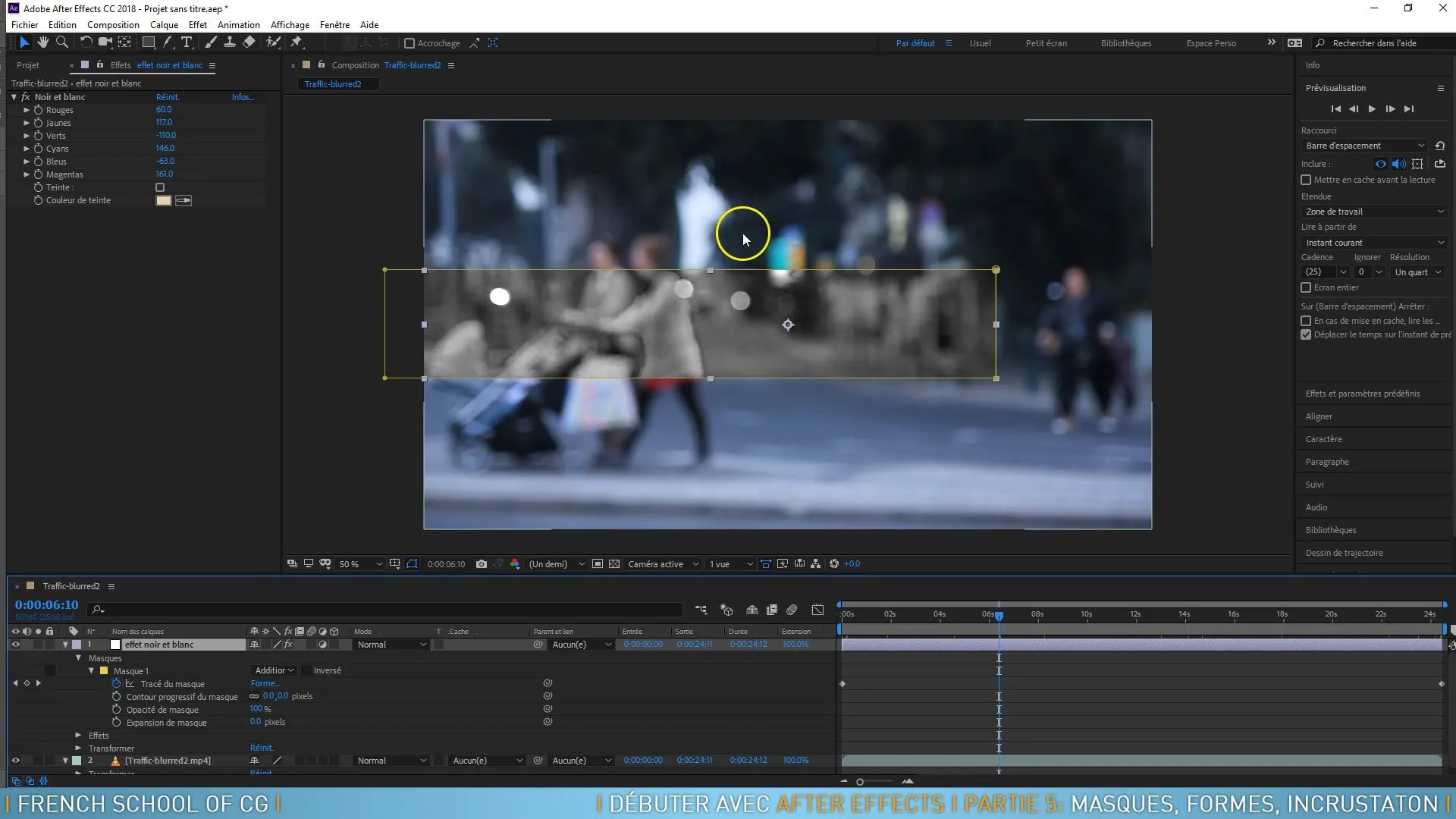Check the Teinte checkbox

click(x=160, y=187)
